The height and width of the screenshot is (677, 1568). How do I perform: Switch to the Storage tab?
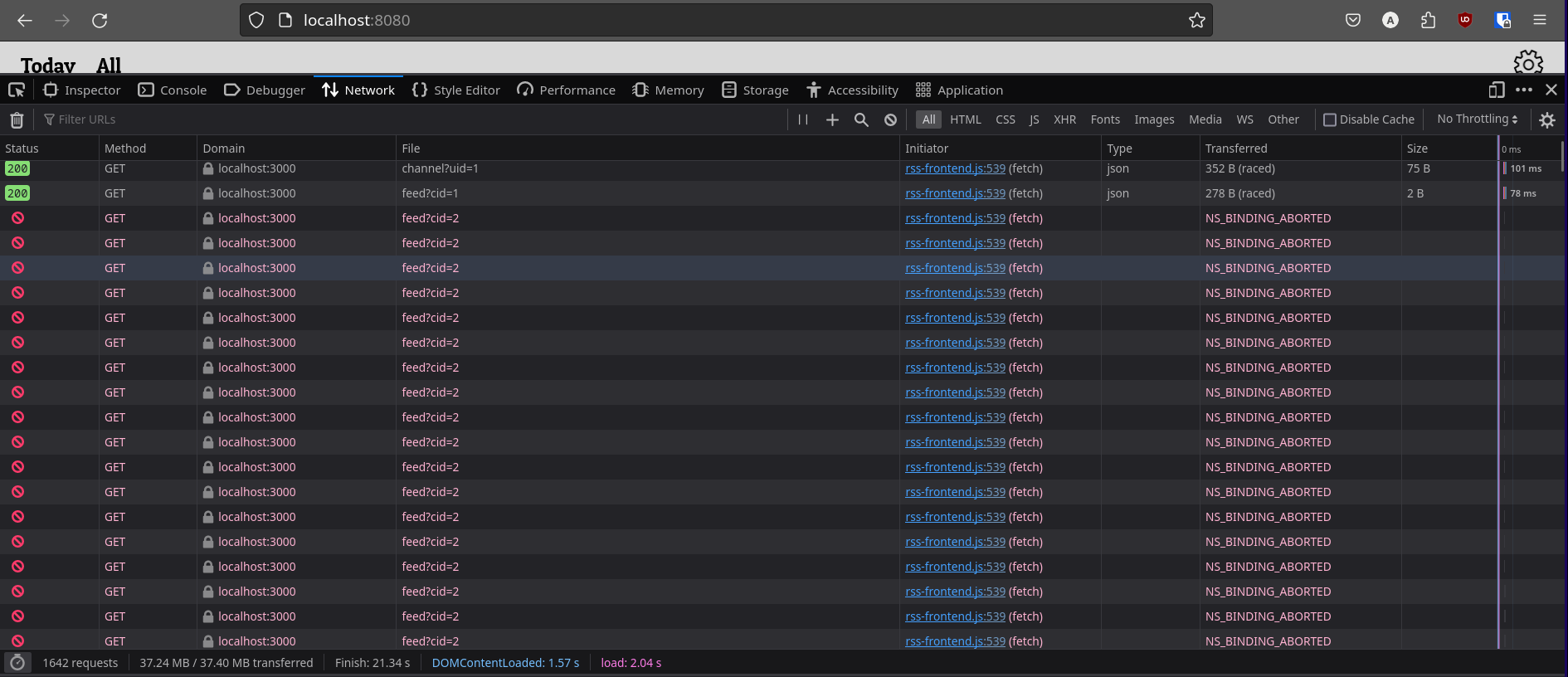click(x=755, y=90)
